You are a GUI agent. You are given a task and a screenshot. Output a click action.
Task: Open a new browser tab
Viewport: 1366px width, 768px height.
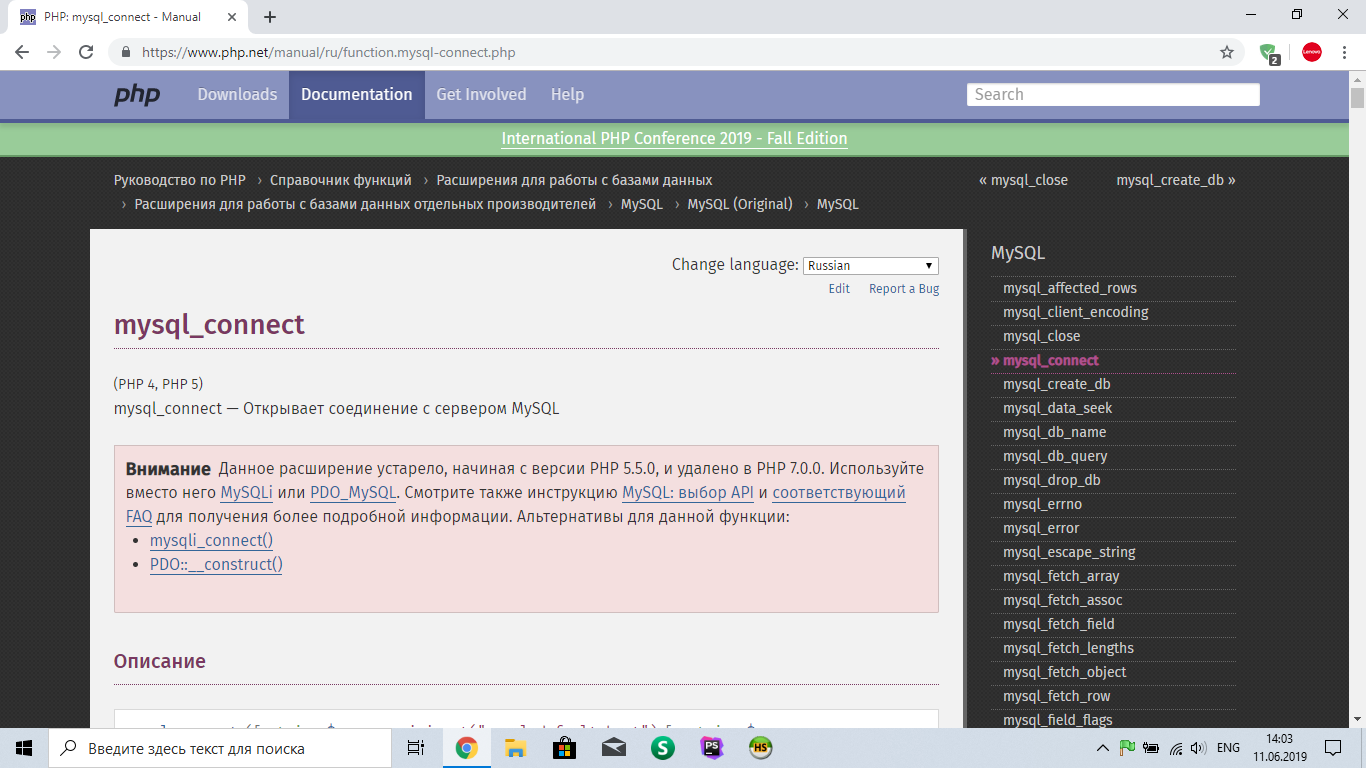pos(270,17)
